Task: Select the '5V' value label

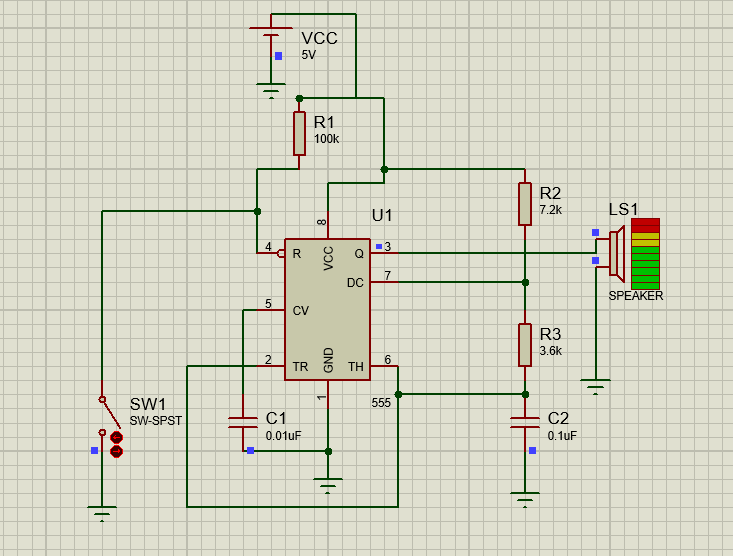Action: point(309,55)
